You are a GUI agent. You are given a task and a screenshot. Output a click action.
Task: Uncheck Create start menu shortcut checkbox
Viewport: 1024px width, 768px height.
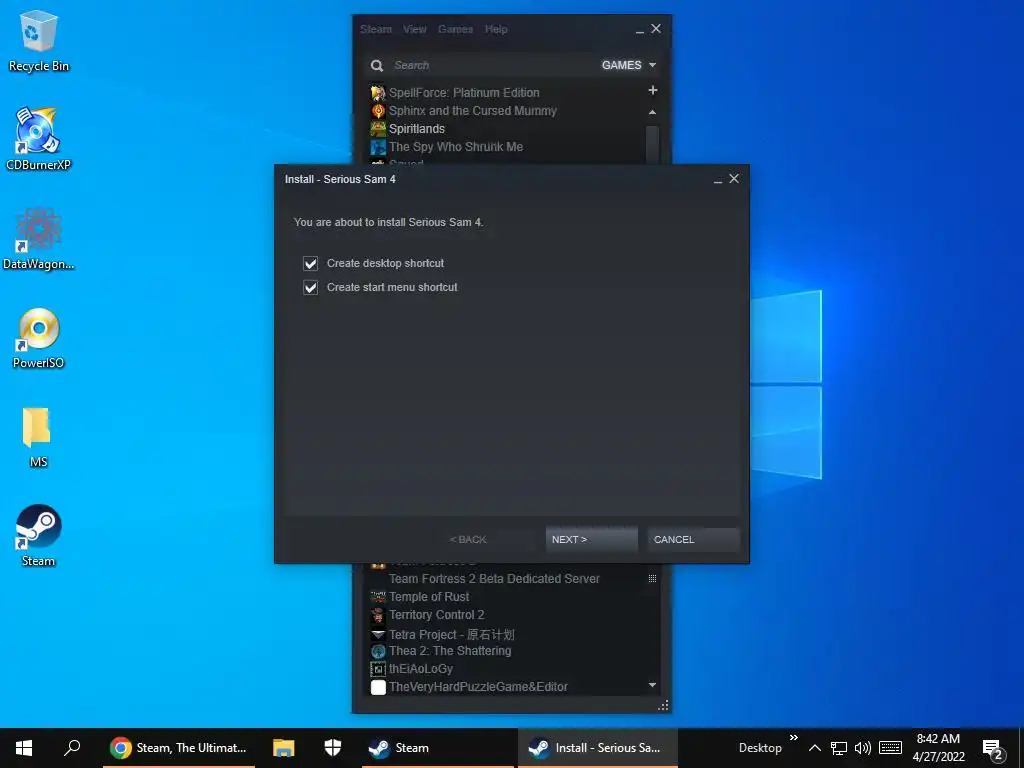click(x=310, y=287)
